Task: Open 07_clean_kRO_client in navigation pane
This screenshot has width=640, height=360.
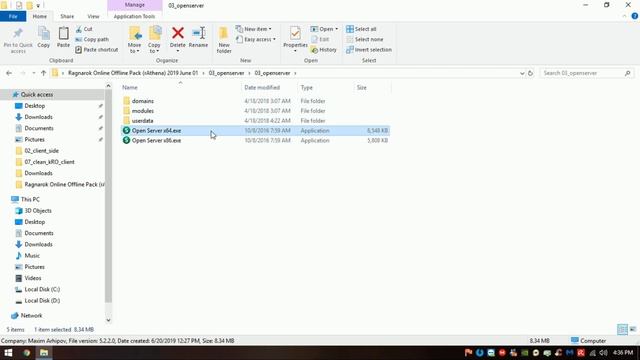Action: (x=49, y=162)
